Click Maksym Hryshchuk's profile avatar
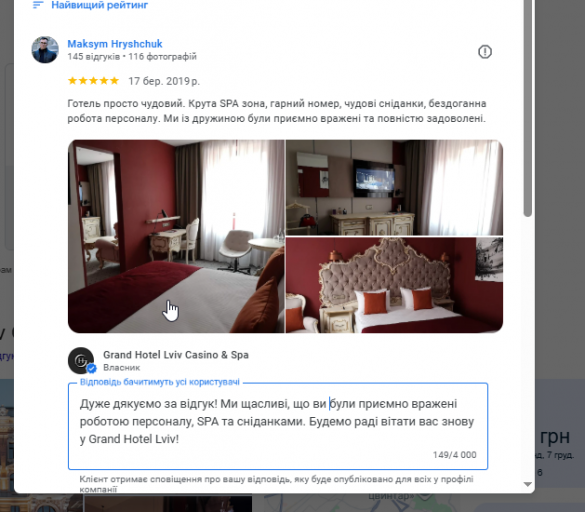Viewport: 585px width, 512px height. (45, 50)
